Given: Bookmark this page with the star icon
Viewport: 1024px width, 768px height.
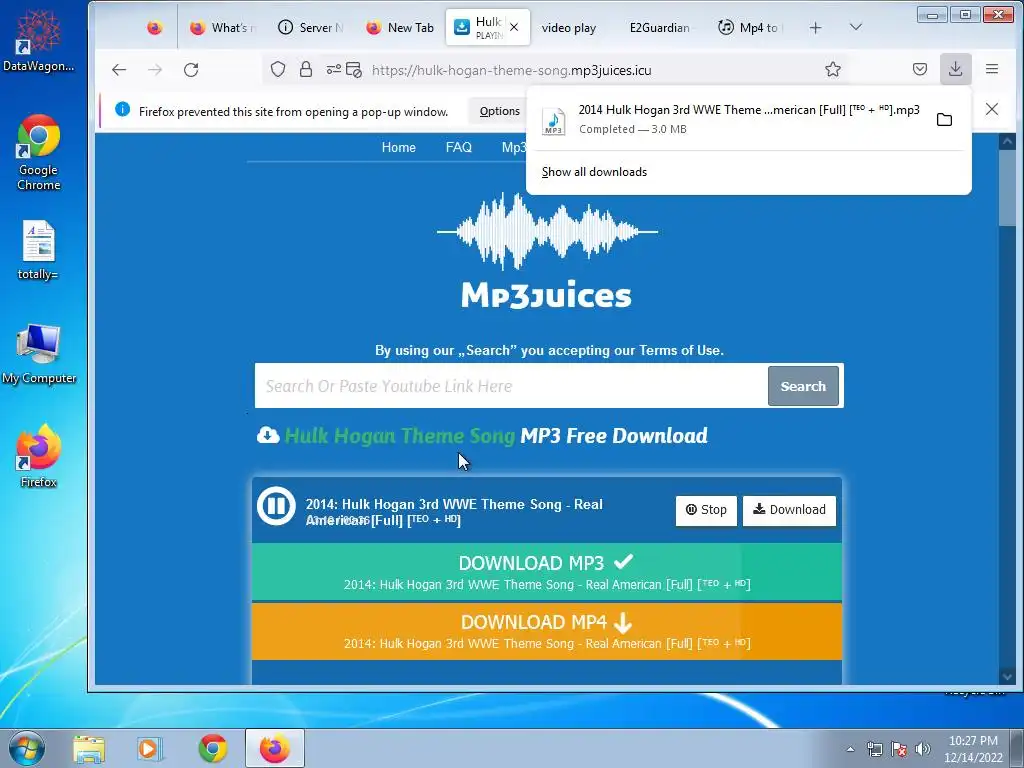Looking at the screenshot, I should (833, 69).
